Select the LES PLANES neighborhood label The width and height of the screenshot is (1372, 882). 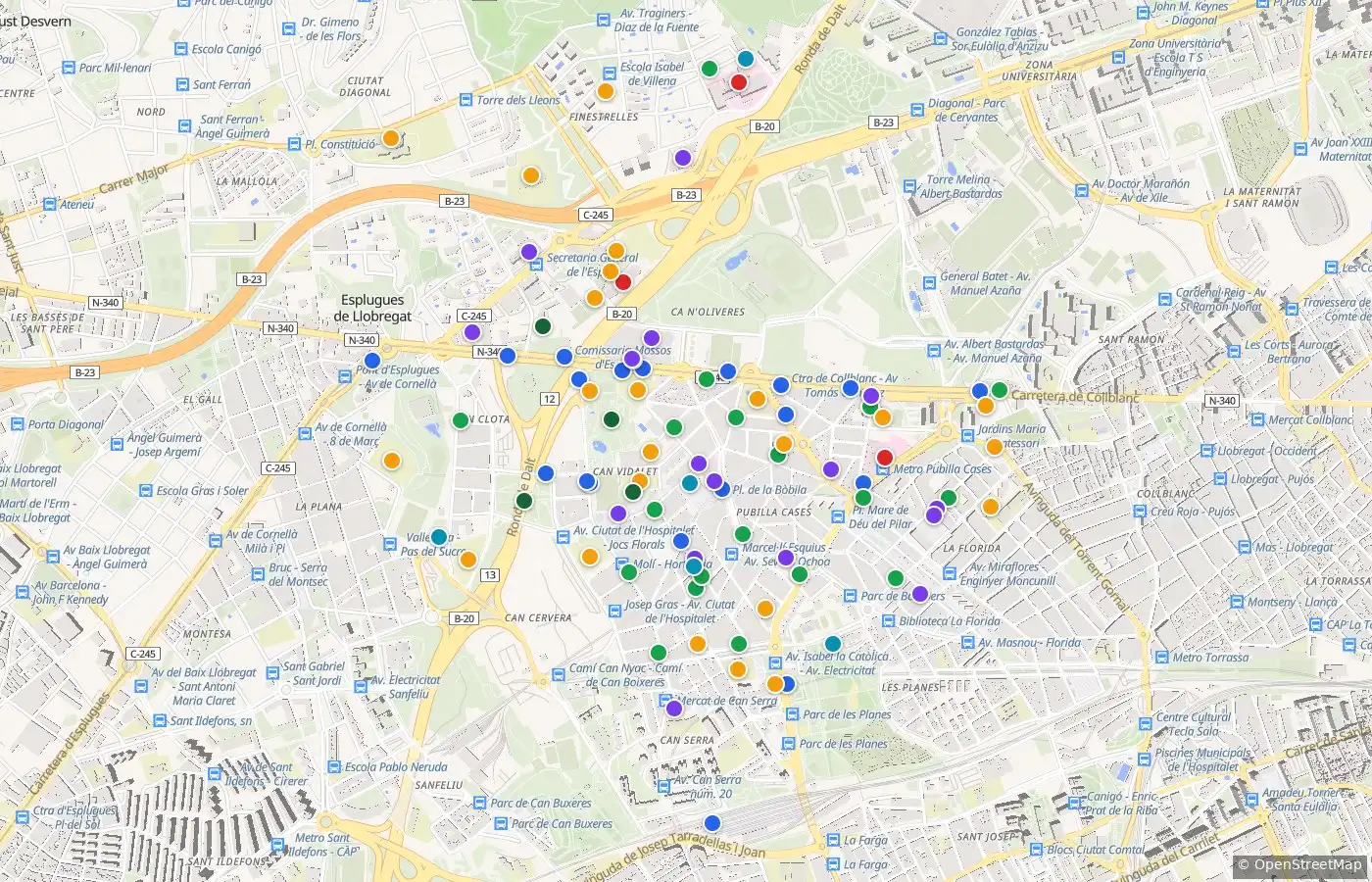coord(910,687)
